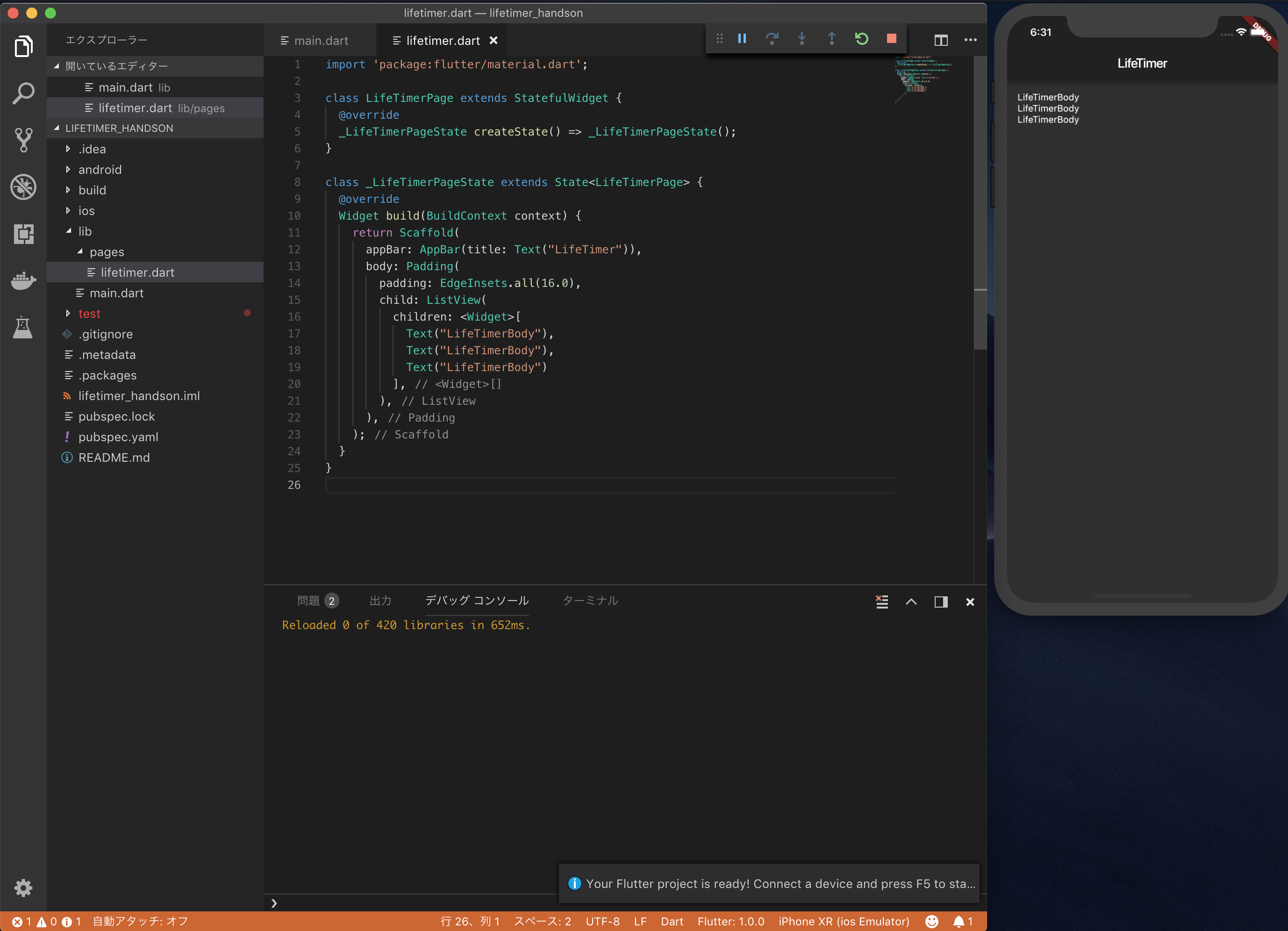
Task: Close the lifetimer.dart editor tab
Action: (x=494, y=40)
